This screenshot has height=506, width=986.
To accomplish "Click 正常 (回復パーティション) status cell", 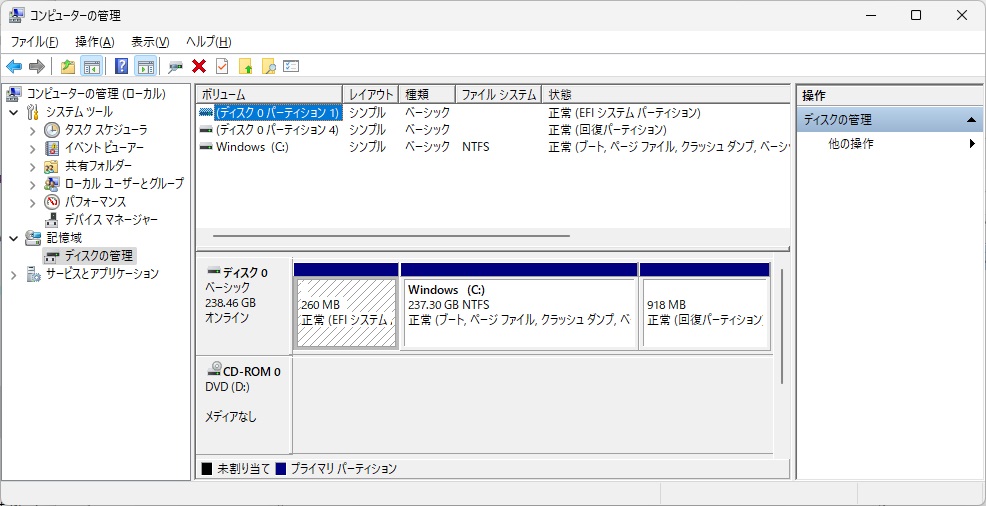I will point(607,130).
